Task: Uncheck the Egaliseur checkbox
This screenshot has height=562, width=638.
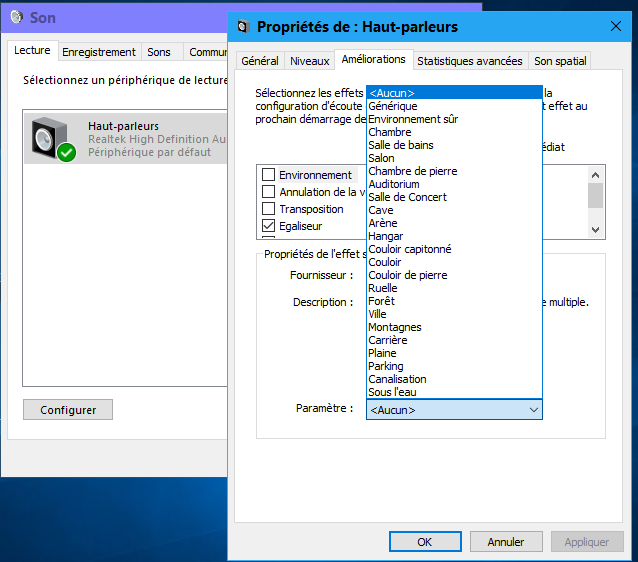Action: point(268,226)
